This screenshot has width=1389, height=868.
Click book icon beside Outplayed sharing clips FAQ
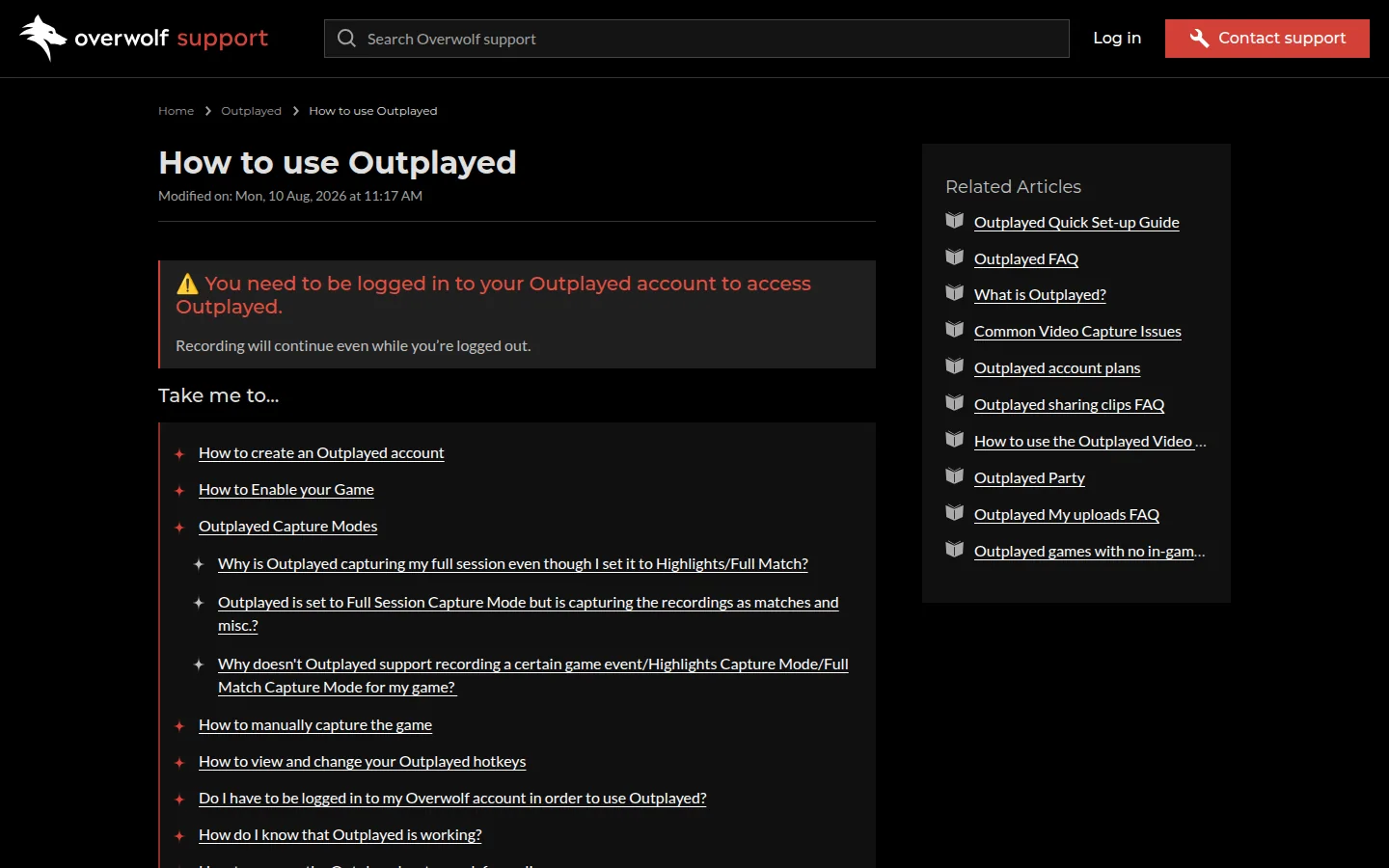(x=955, y=403)
